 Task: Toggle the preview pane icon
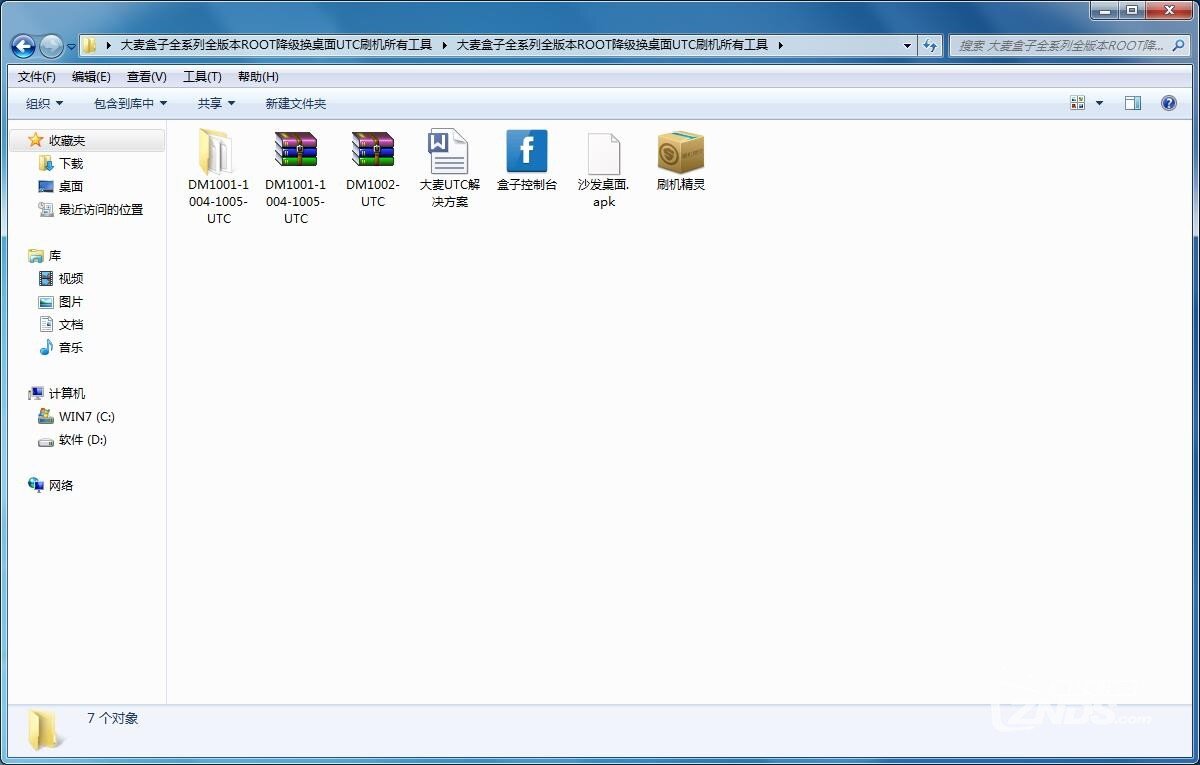(x=1133, y=103)
